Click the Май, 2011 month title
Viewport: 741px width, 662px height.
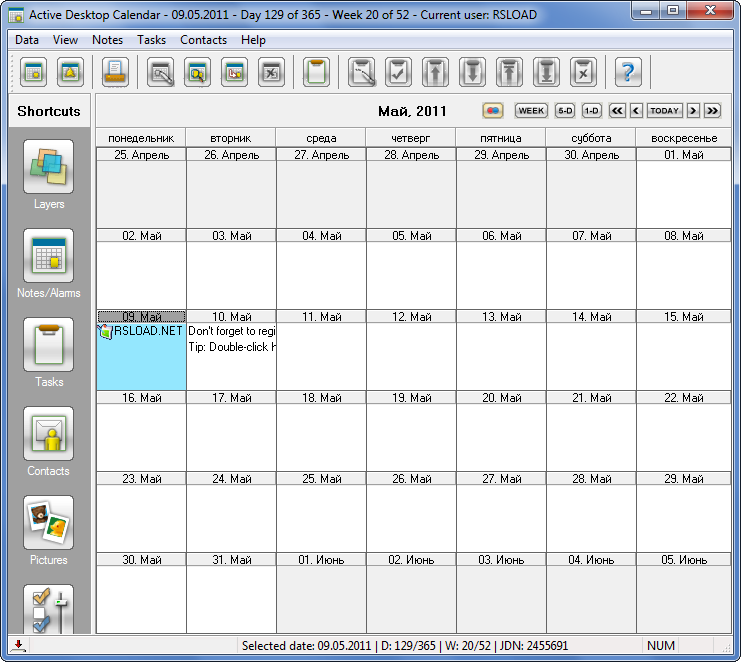point(412,111)
